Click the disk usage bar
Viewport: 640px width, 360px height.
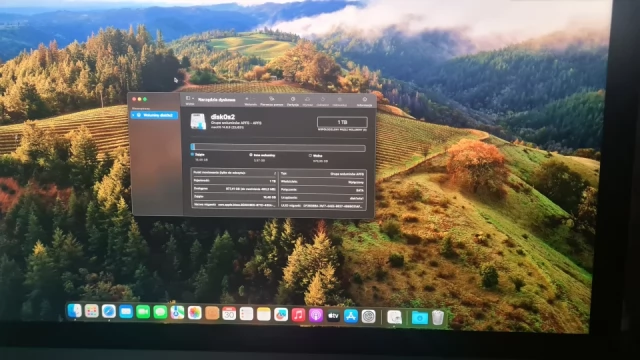(x=278, y=148)
